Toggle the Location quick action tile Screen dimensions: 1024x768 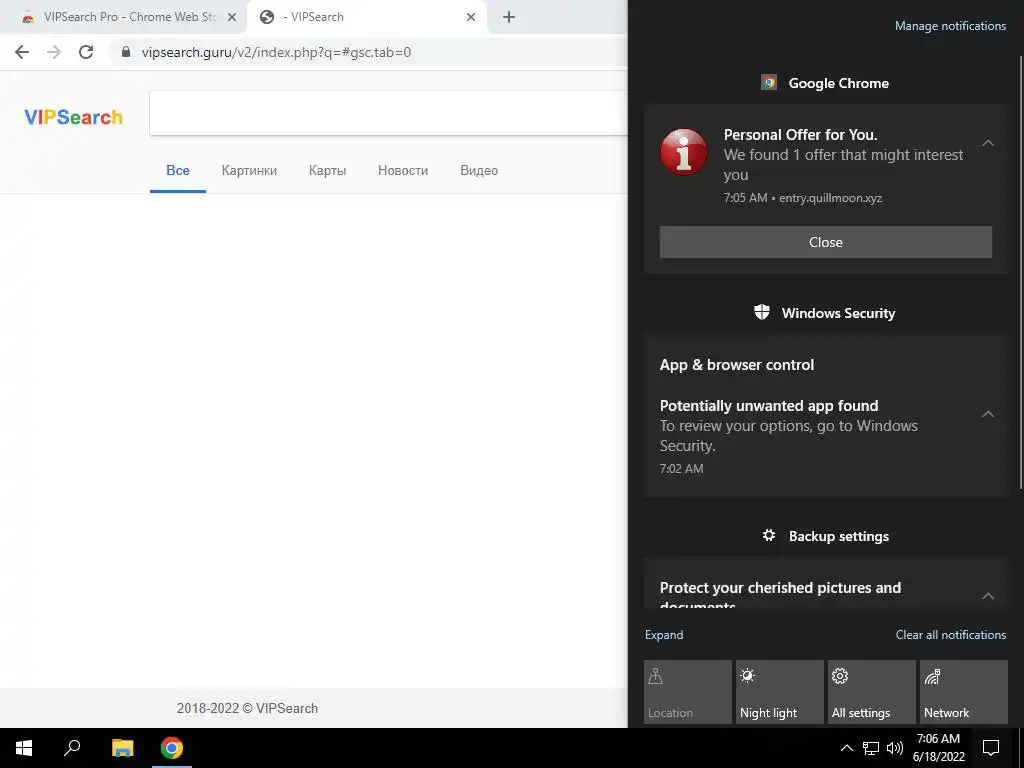pos(688,692)
